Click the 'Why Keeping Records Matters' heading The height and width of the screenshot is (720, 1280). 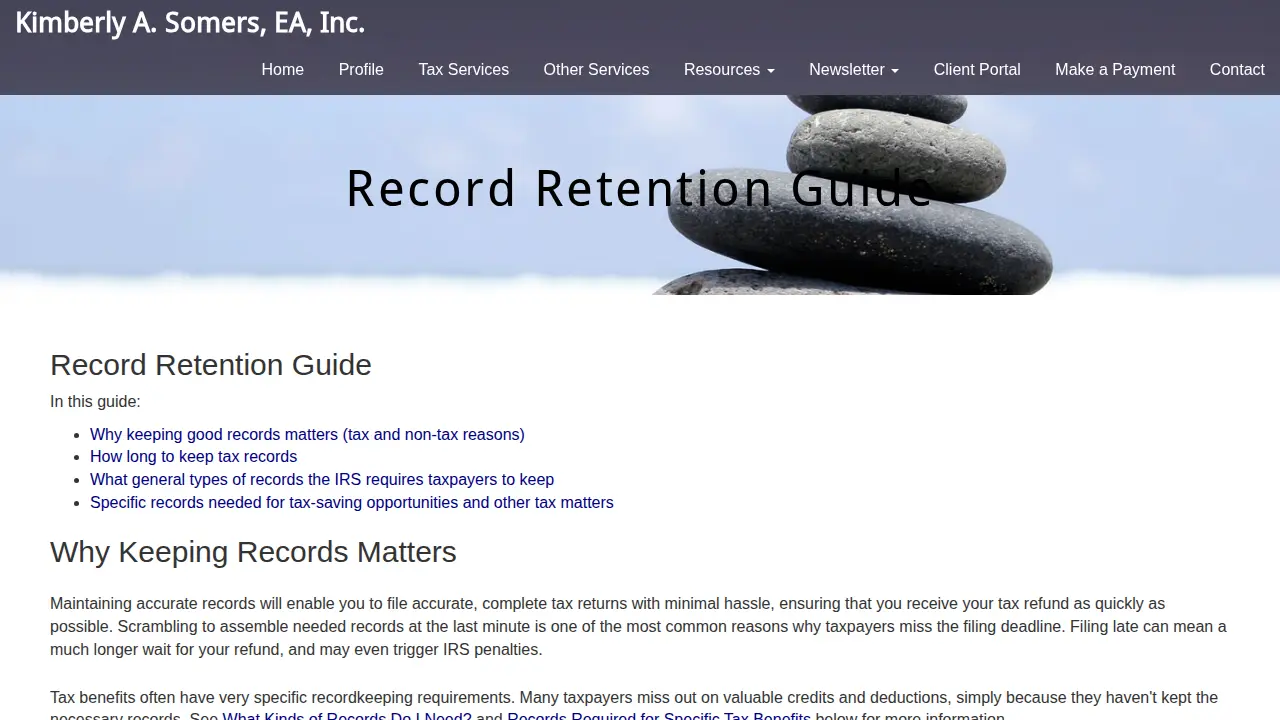253,552
